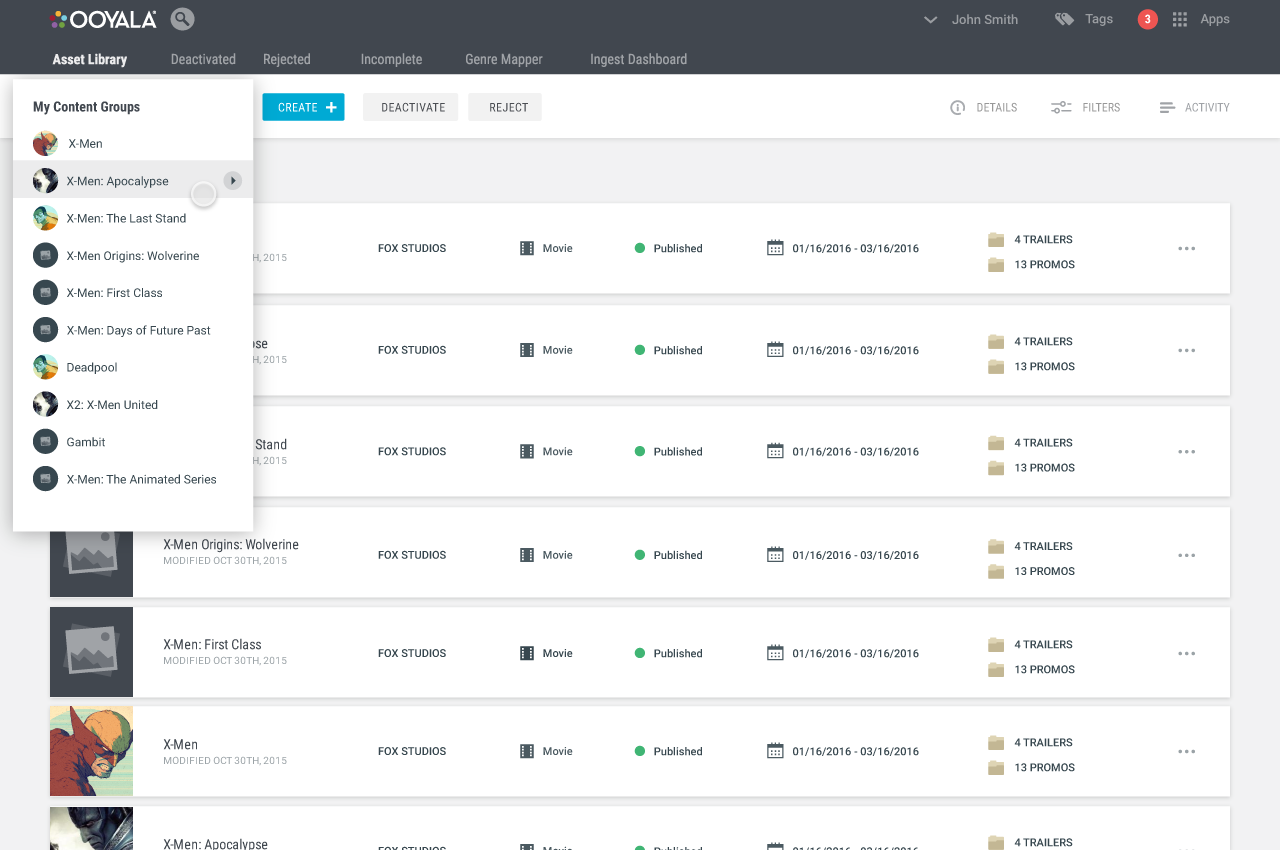Click the Create button

coord(303,107)
